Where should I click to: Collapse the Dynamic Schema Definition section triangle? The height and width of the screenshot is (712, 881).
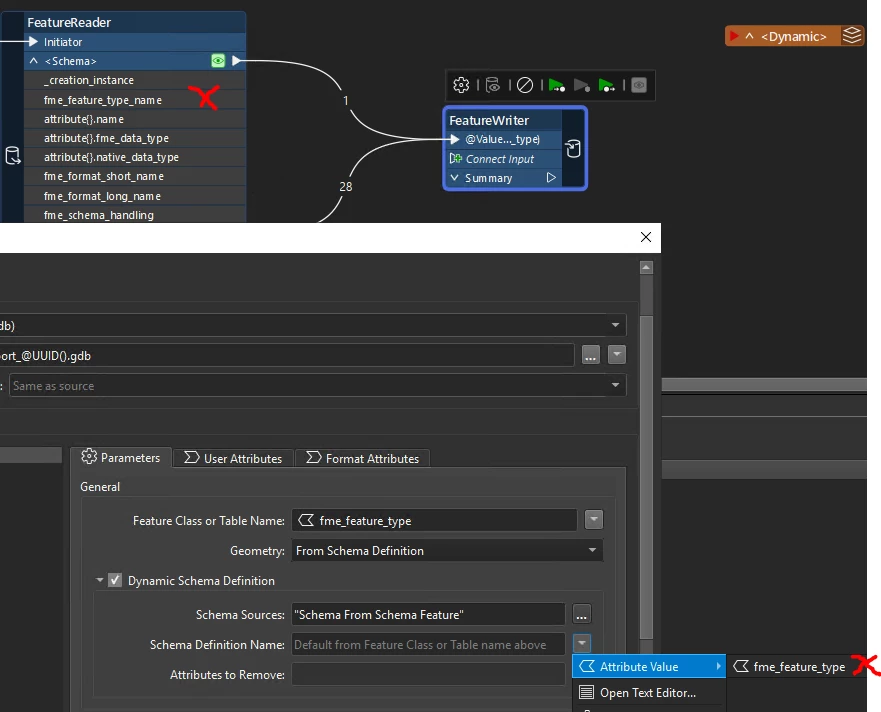pyautogui.click(x=99, y=580)
